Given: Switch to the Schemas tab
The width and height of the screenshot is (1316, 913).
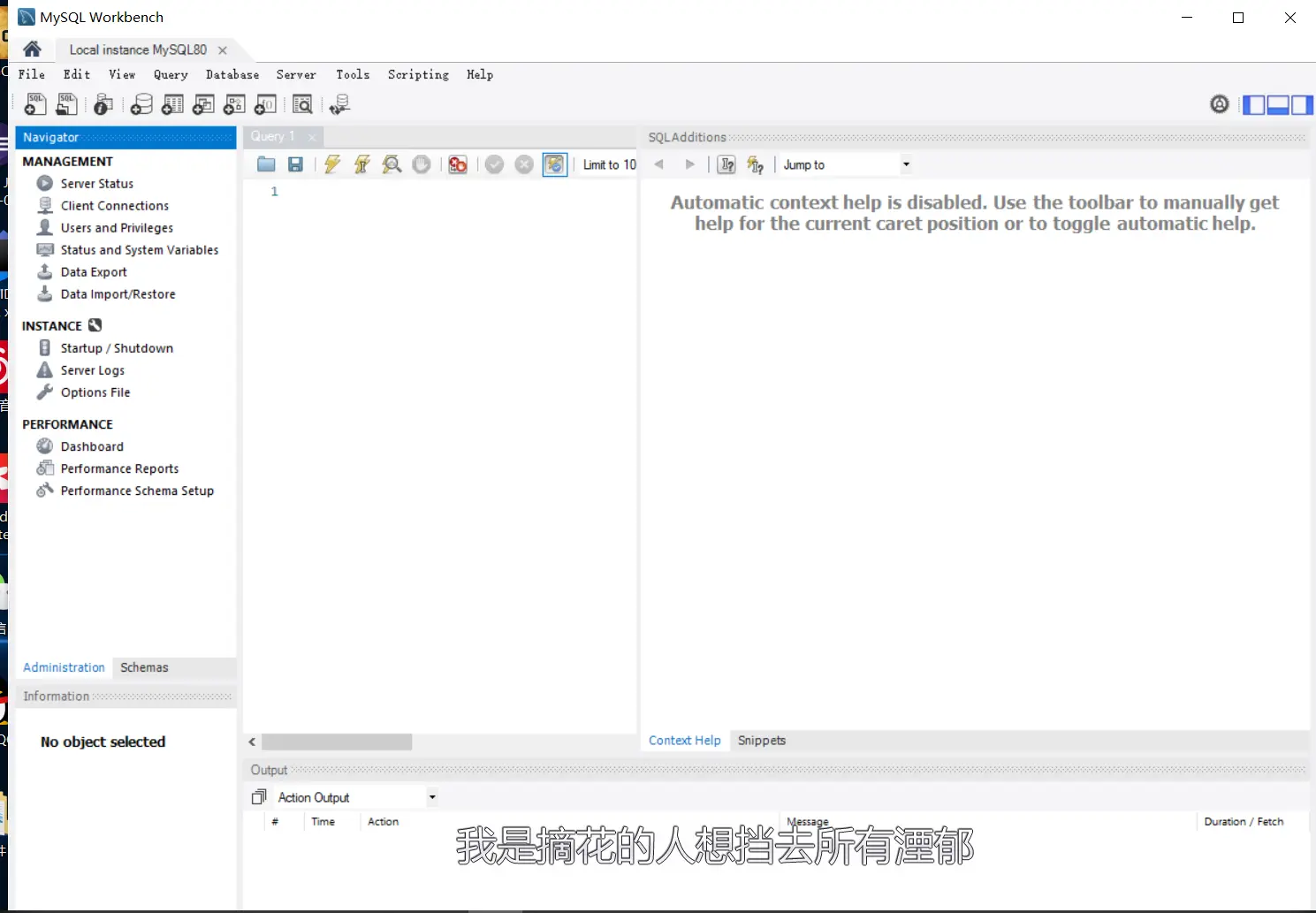Looking at the screenshot, I should [x=144, y=667].
